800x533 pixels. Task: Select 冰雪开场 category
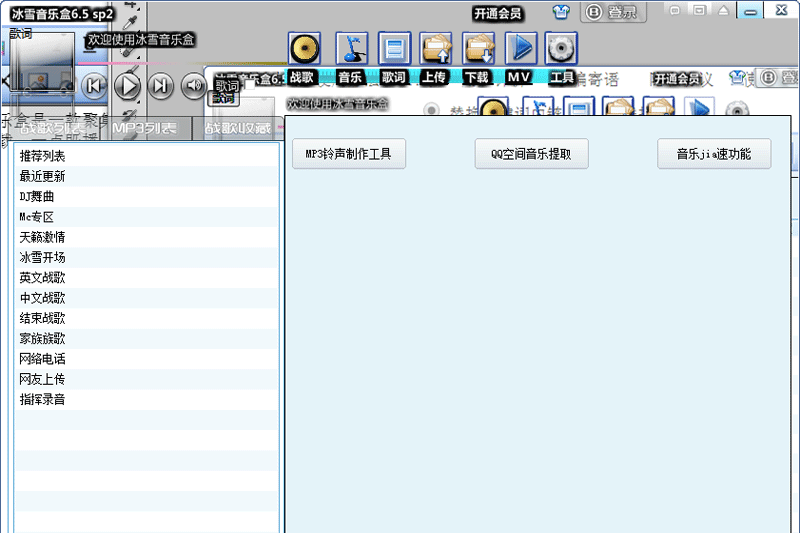coord(146,258)
